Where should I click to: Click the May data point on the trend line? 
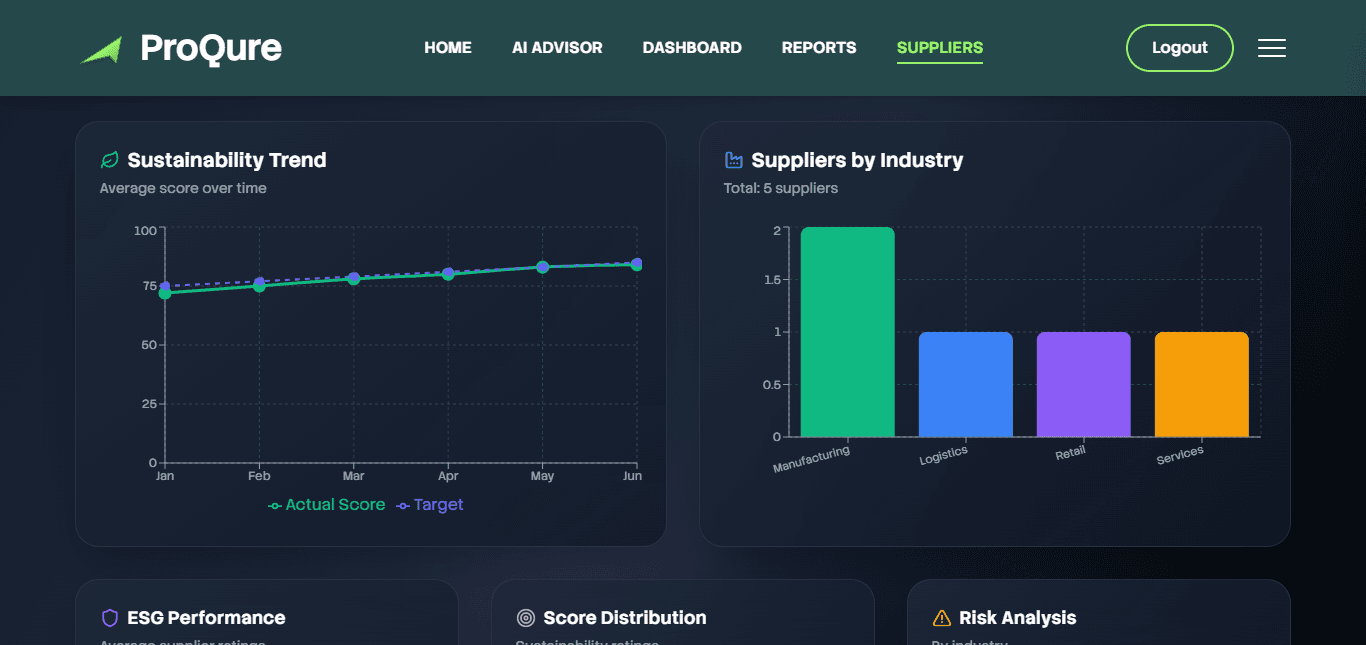click(x=542, y=266)
